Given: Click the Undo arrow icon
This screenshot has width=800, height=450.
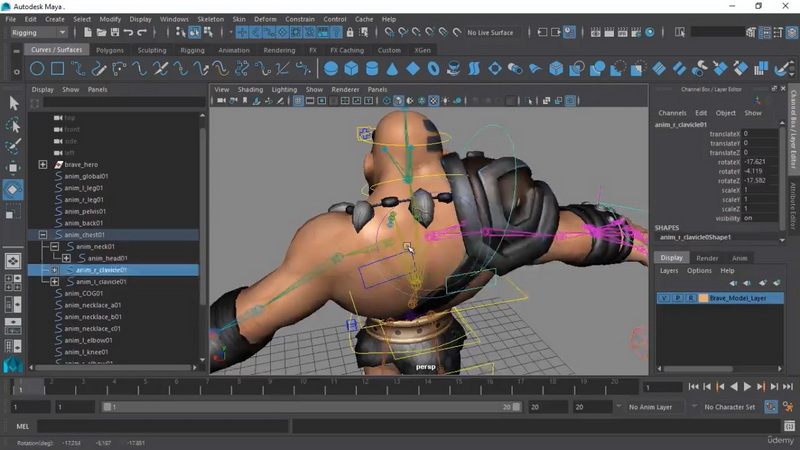Looking at the screenshot, I should click(x=128, y=32).
